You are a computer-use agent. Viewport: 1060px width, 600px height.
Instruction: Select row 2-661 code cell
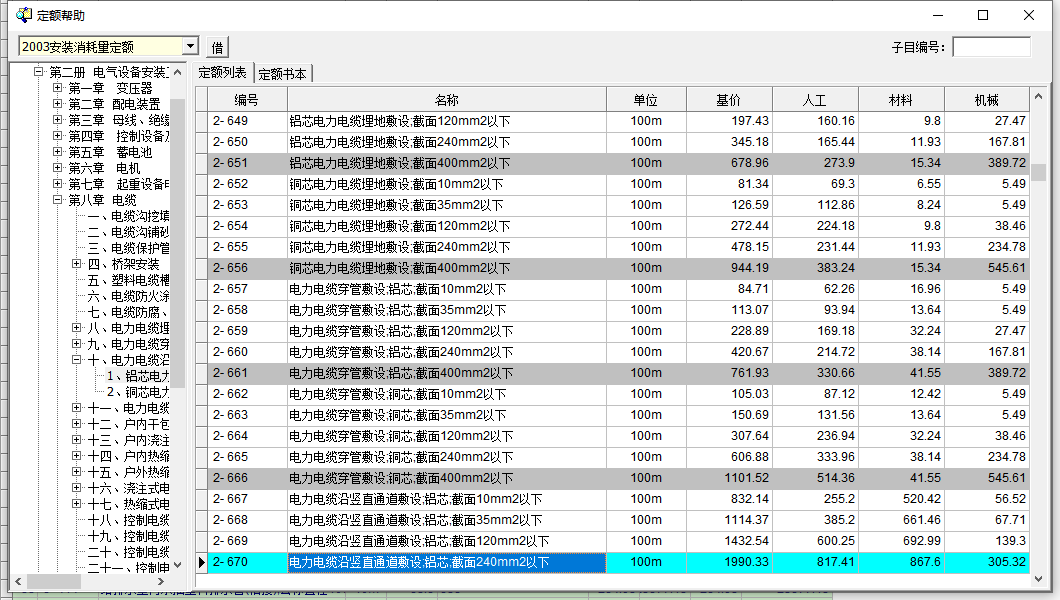point(247,373)
